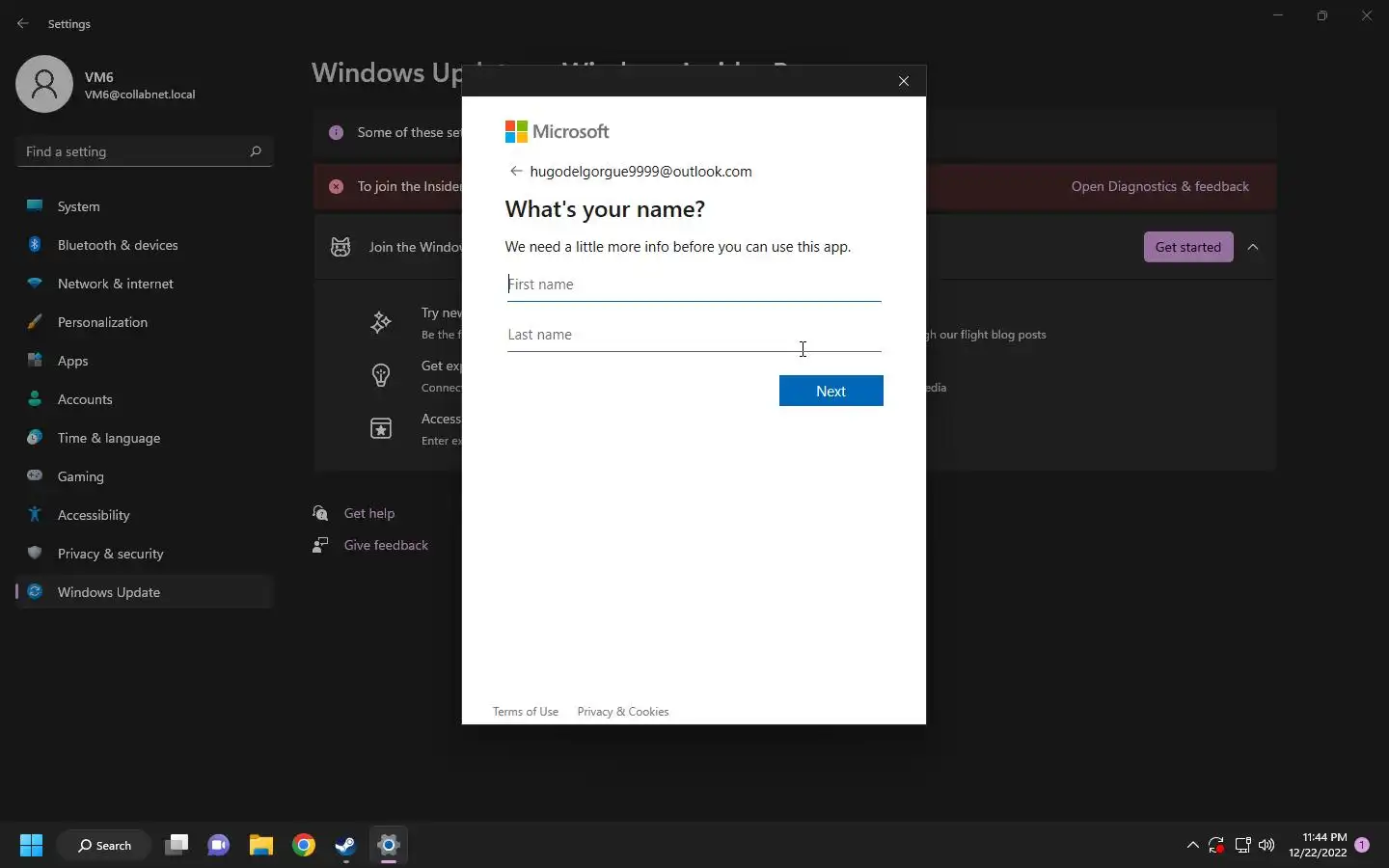Open the Windows Start menu
1389x868 pixels.
[x=32, y=846]
